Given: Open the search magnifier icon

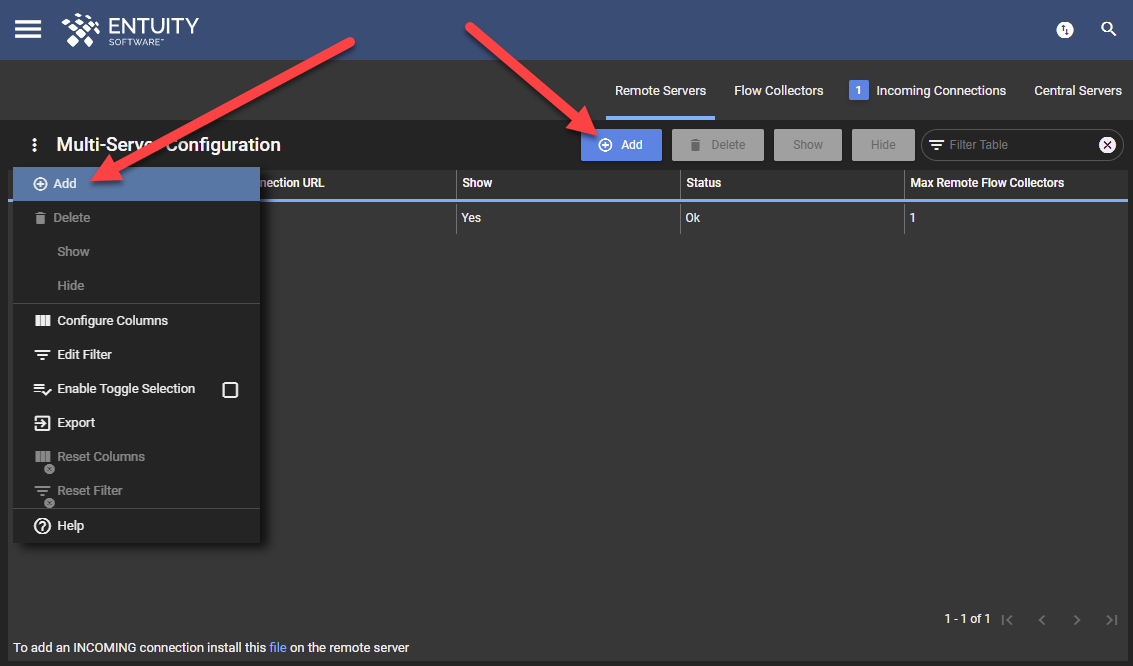Looking at the screenshot, I should click(1108, 29).
